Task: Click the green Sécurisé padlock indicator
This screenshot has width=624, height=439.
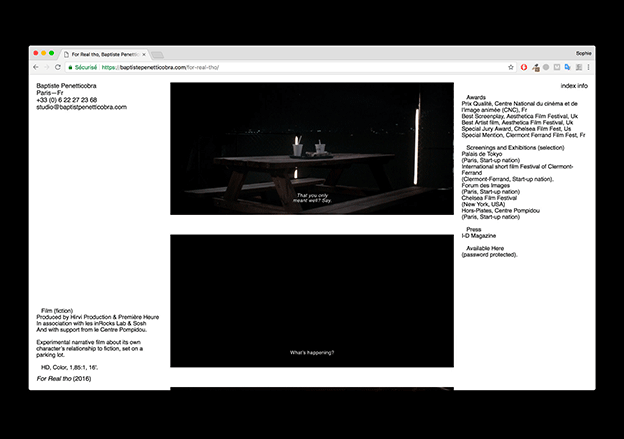Action: 84,67
